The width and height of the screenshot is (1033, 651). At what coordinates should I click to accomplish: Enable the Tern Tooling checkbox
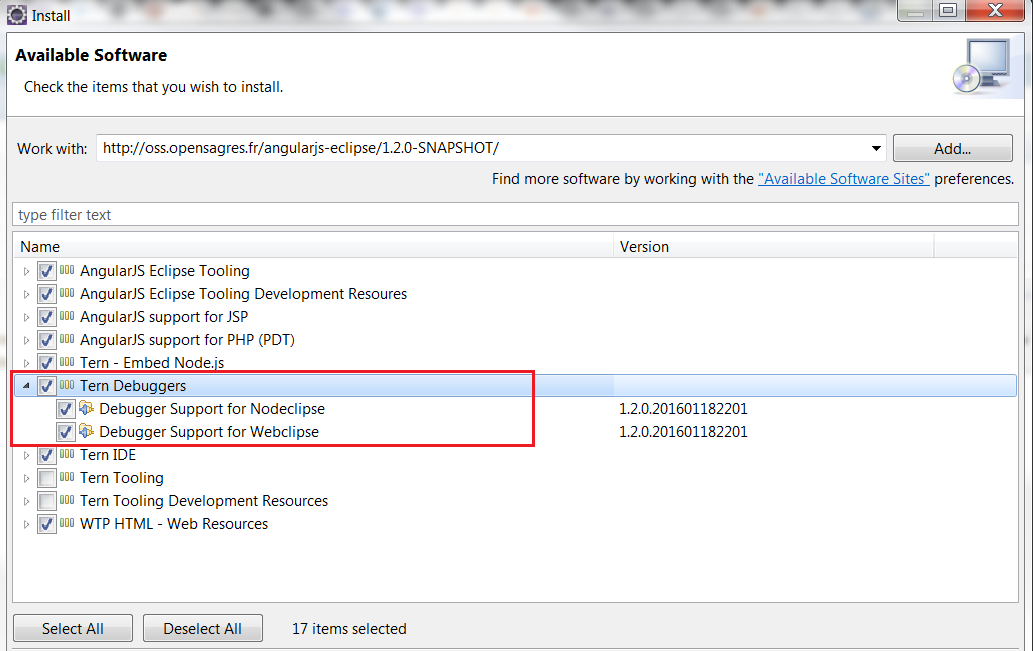pos(46,478)
